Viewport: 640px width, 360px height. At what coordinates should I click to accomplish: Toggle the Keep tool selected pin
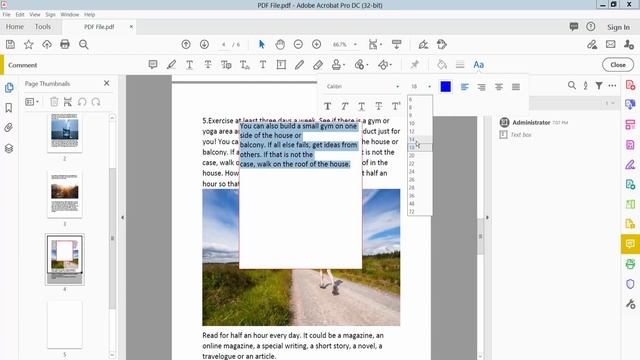pyautogui.click(x=415, y=64)
